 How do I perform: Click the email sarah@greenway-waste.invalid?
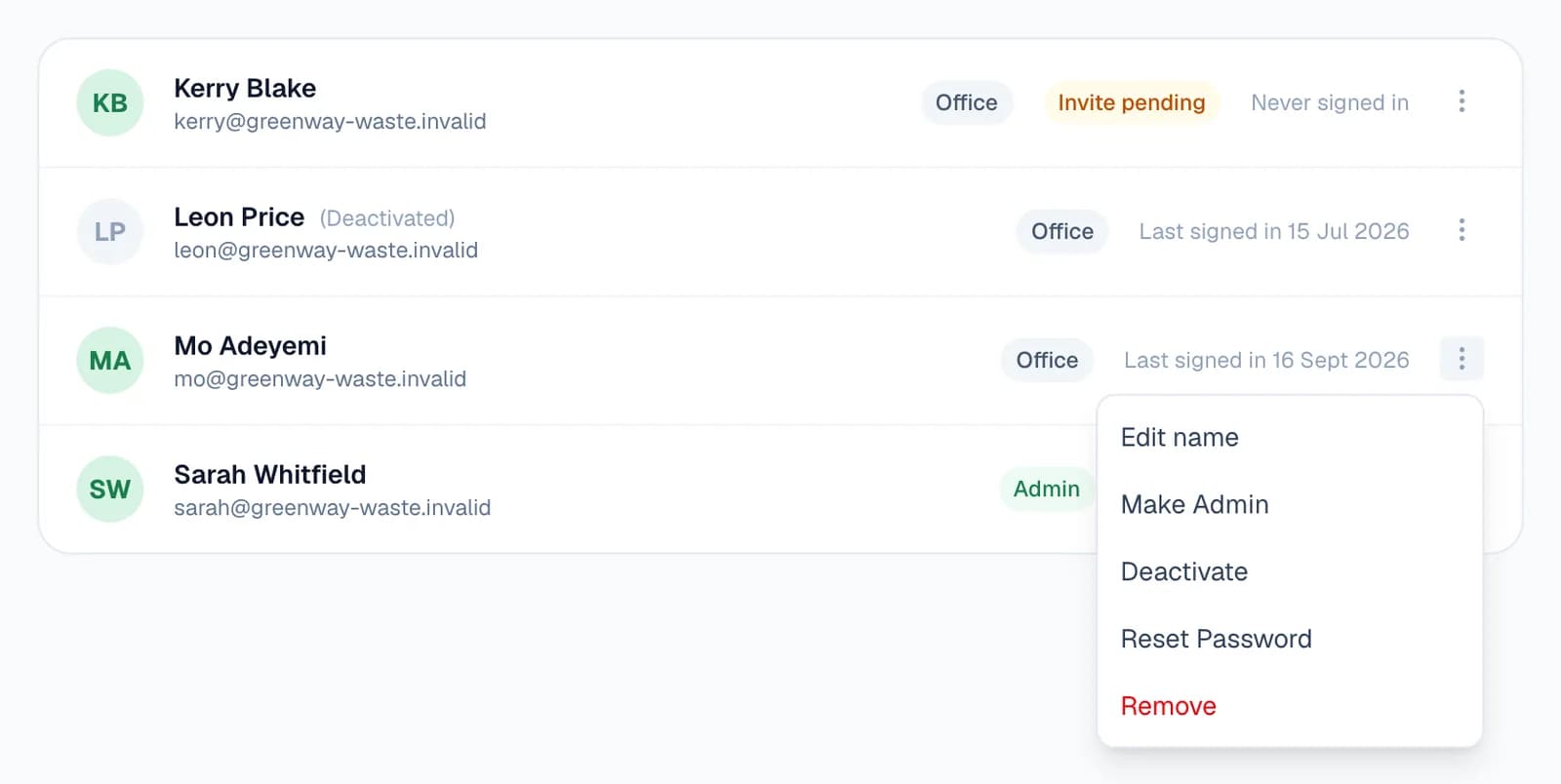[x=333, y=507]
